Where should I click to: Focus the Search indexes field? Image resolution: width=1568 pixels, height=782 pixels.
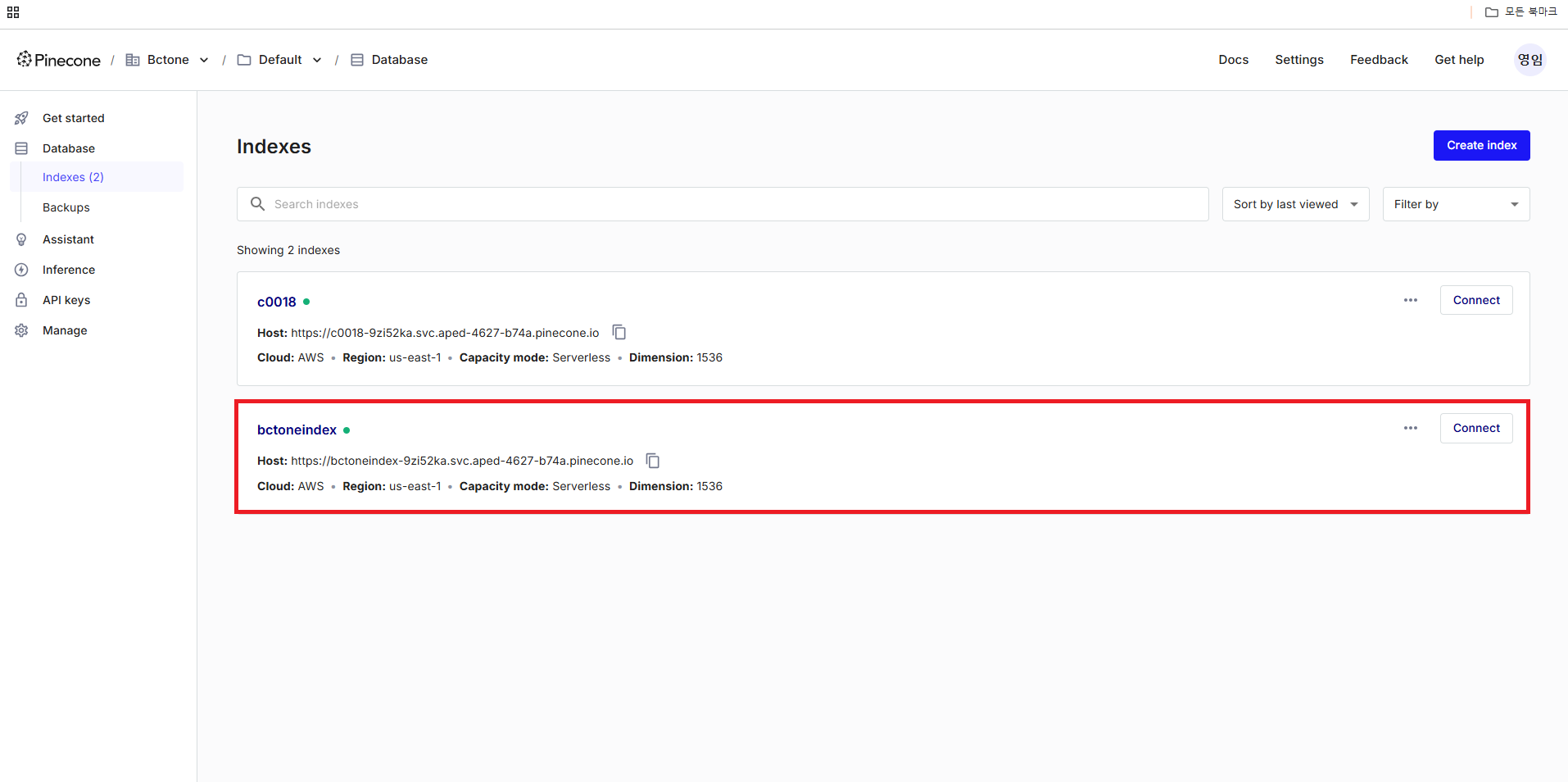click(x=723, y=204)
